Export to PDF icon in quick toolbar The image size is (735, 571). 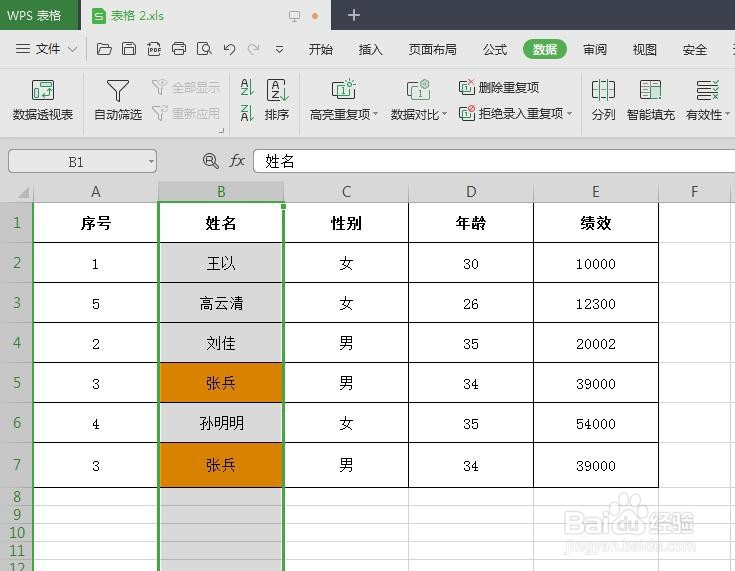click(154, 49)
